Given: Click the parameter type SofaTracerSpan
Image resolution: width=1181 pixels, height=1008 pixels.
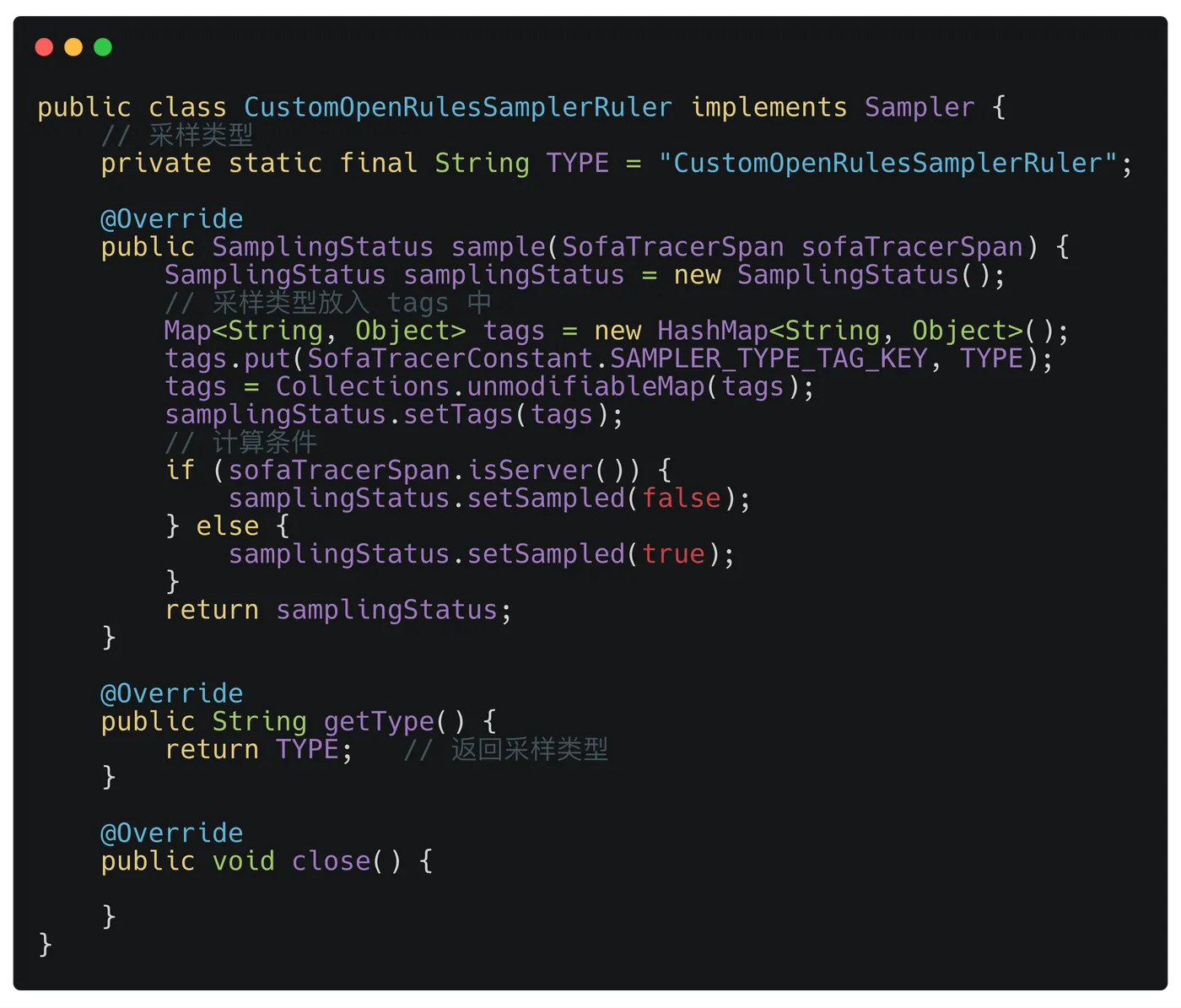Looking at the screenshot, I should (x=673, y=247).
